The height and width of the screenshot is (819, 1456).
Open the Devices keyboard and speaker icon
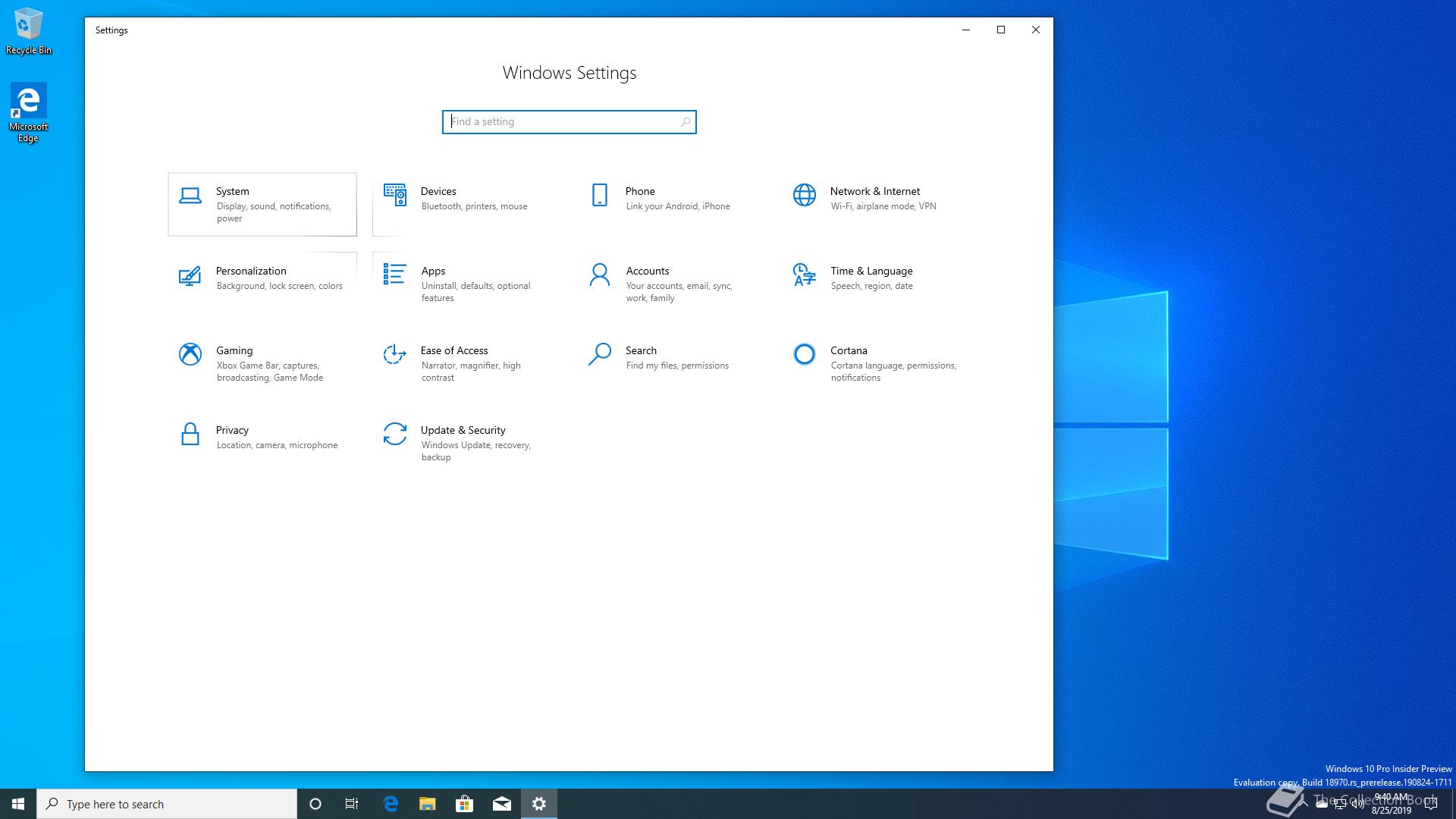pos(395,195)
